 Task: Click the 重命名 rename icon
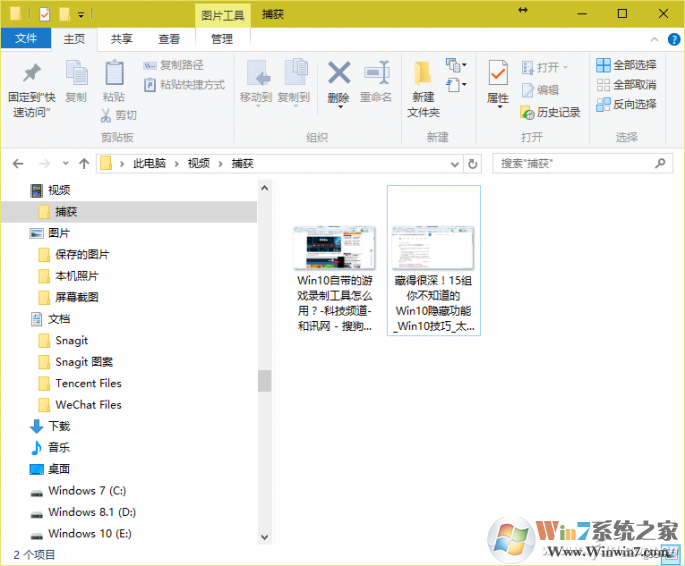coord(376,74)
